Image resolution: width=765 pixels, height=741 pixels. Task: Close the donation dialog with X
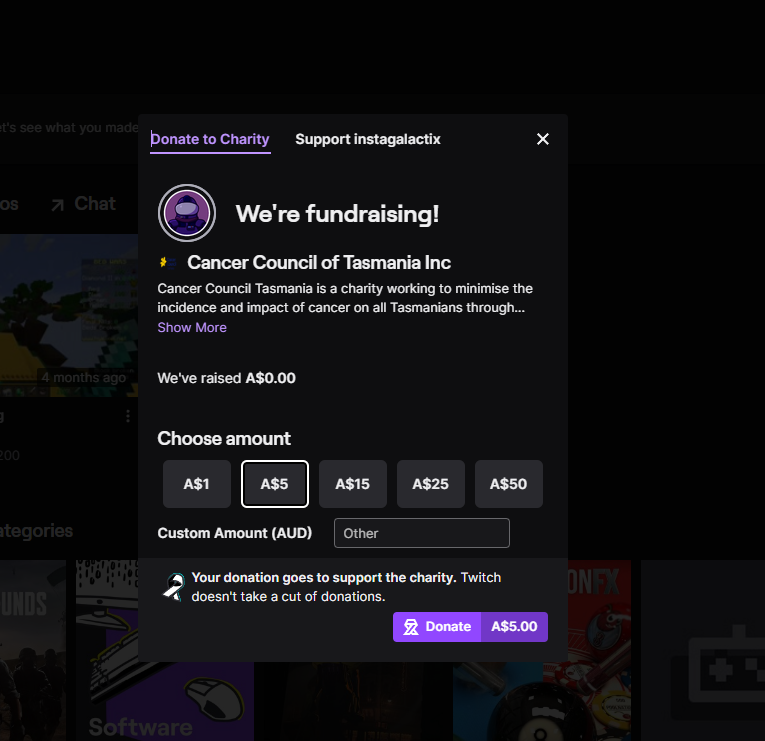[x=543, y=139]
